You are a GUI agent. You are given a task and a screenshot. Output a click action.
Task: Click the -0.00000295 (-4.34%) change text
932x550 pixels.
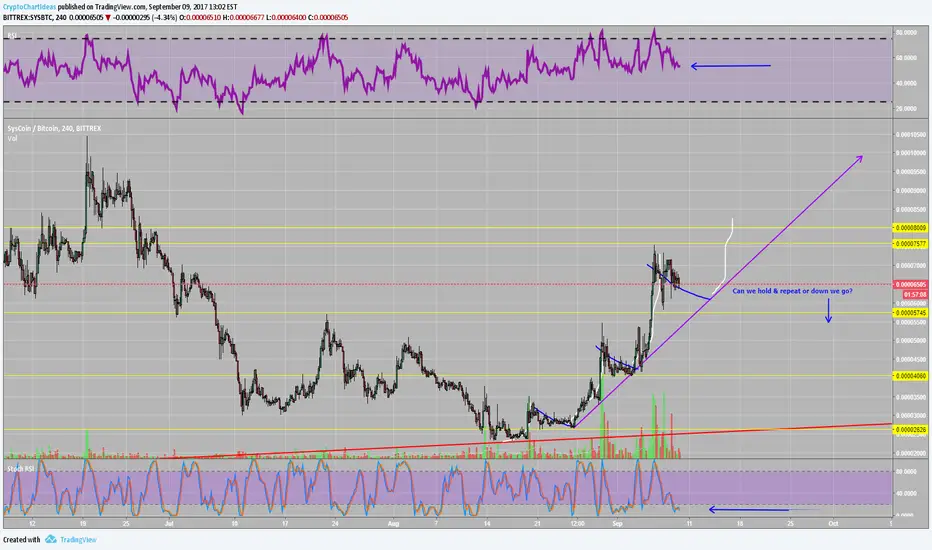coord(145,18)
